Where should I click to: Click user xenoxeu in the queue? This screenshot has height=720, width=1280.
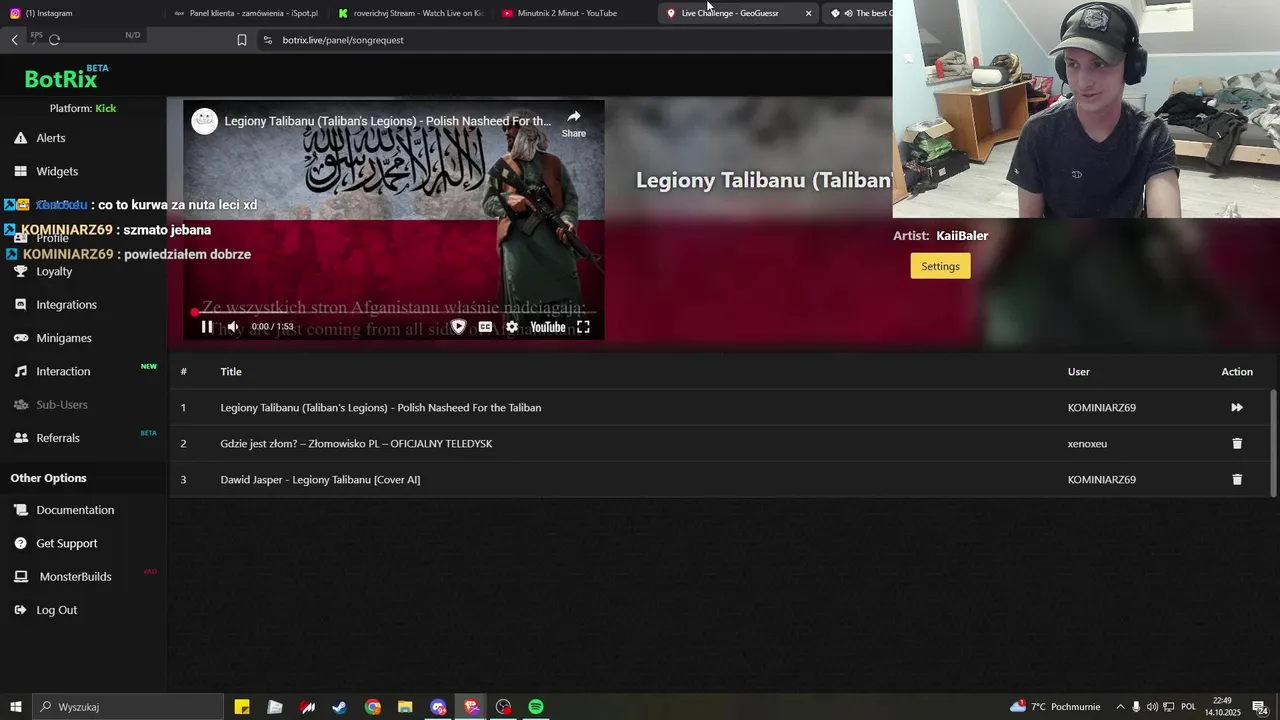(x=1087, y=443)
